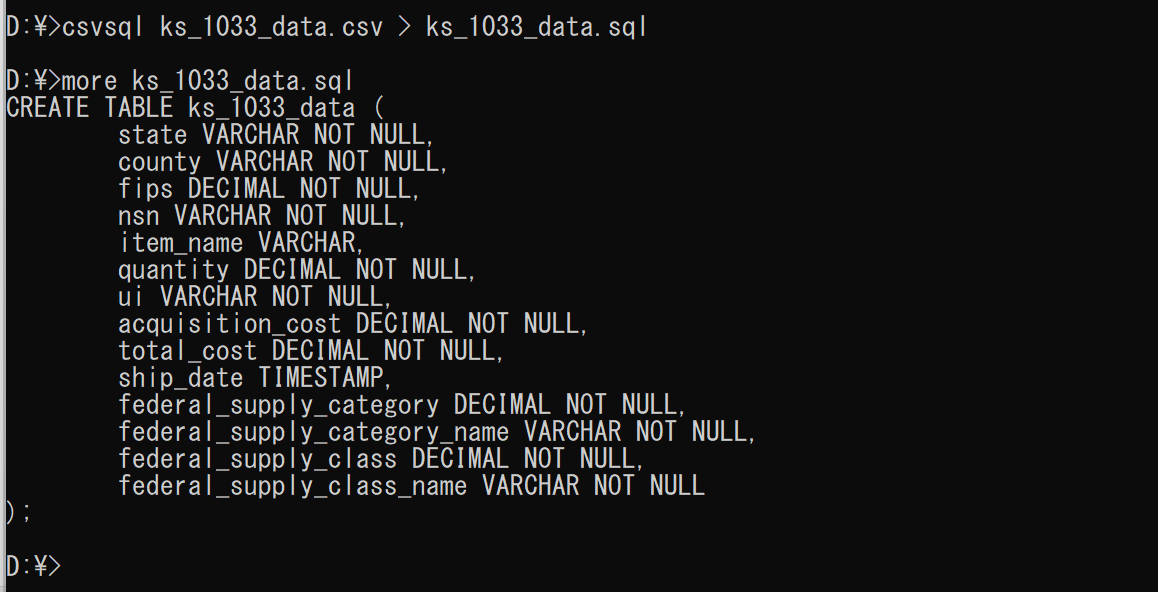Click the more ks_1033_data.sql command
This screenshot has width=1158, height=592.
coord(208,81)
